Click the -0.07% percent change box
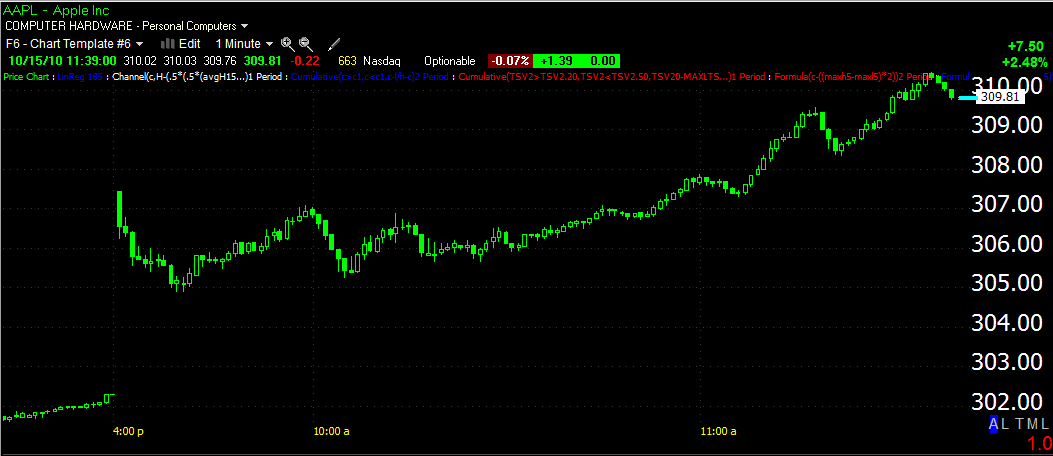 (508, 60)
